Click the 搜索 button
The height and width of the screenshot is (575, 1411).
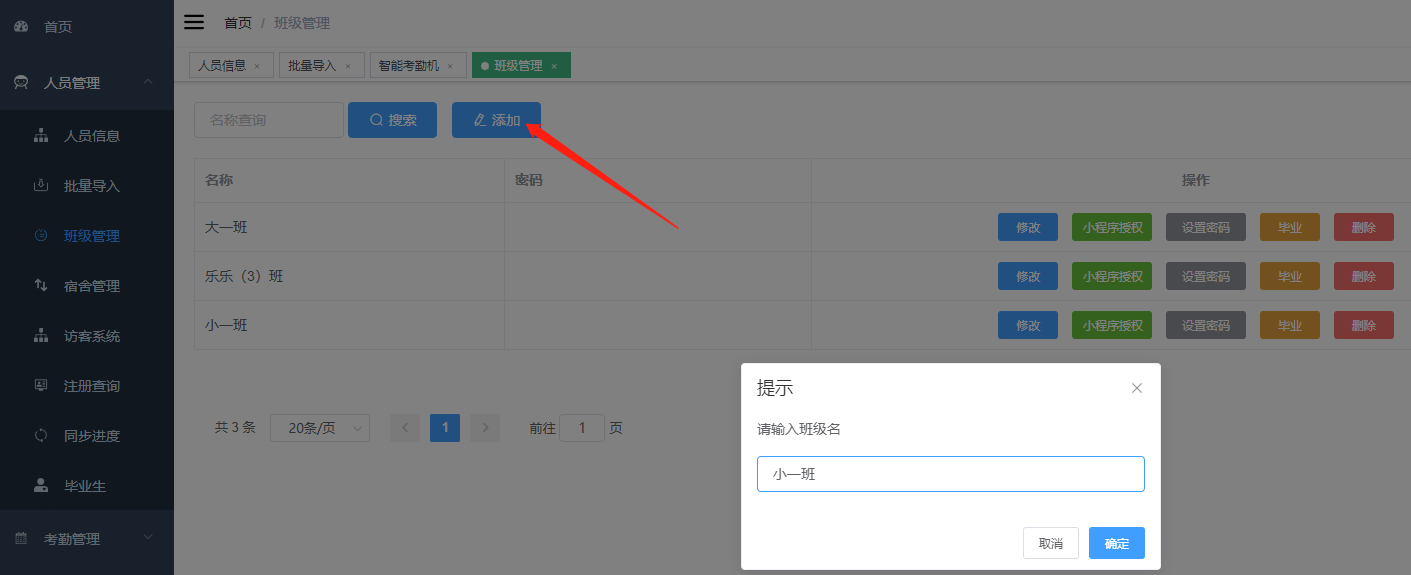pos(392,120)
